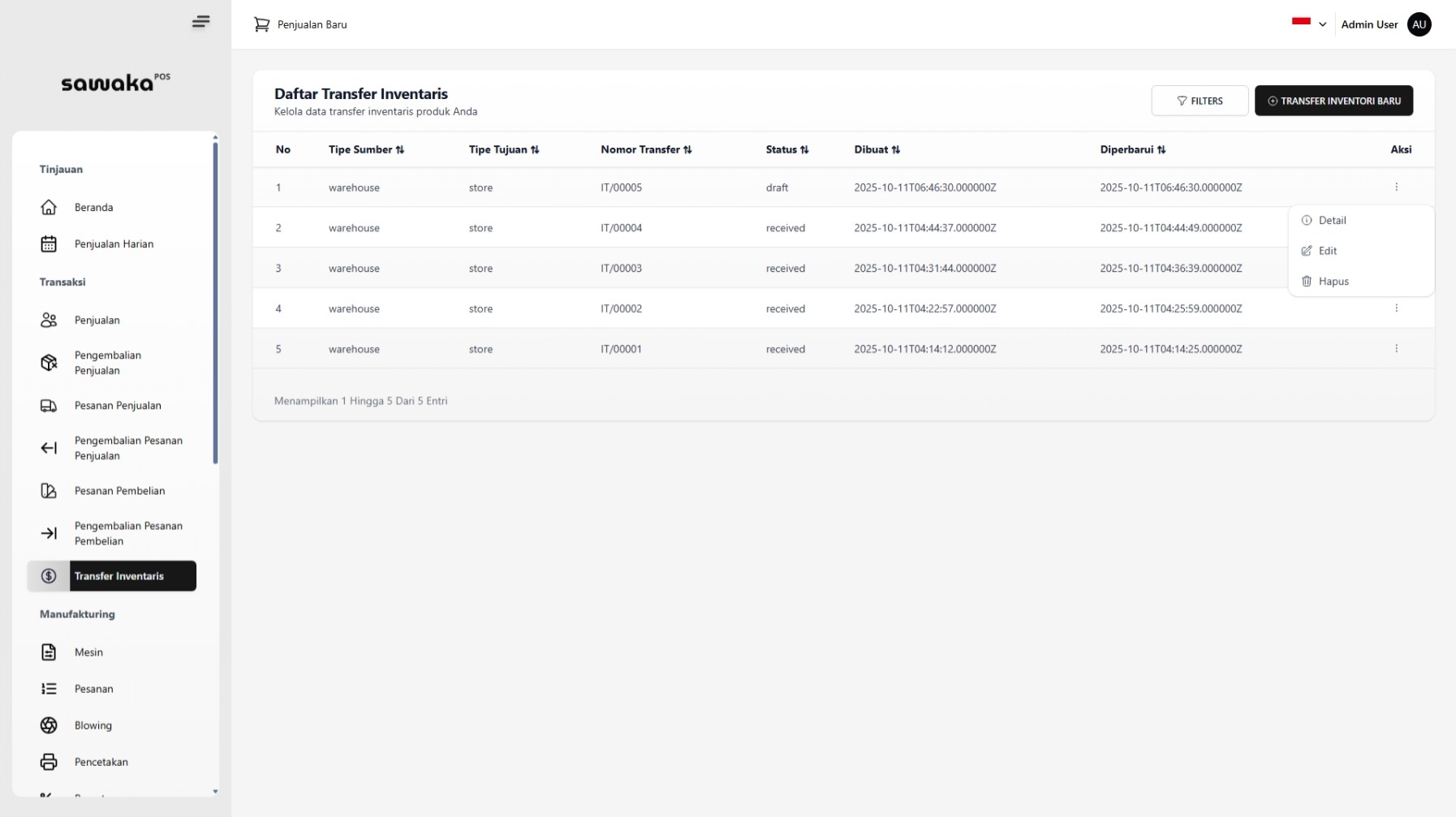Open action menu for row IT/00001
The image size is (1456, 817).
[x=1396, y=349]
